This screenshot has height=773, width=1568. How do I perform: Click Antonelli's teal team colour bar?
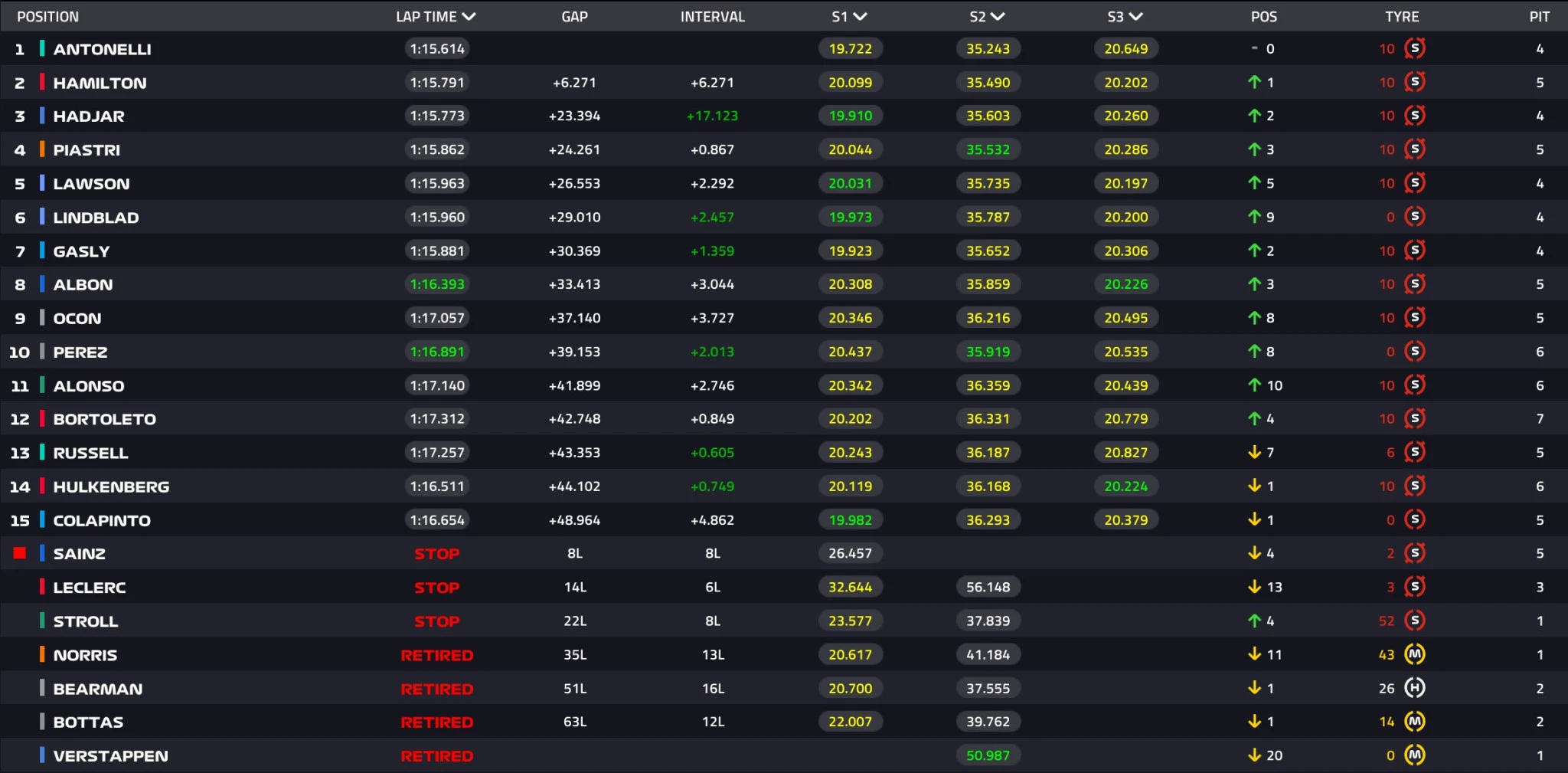(42, 49)
